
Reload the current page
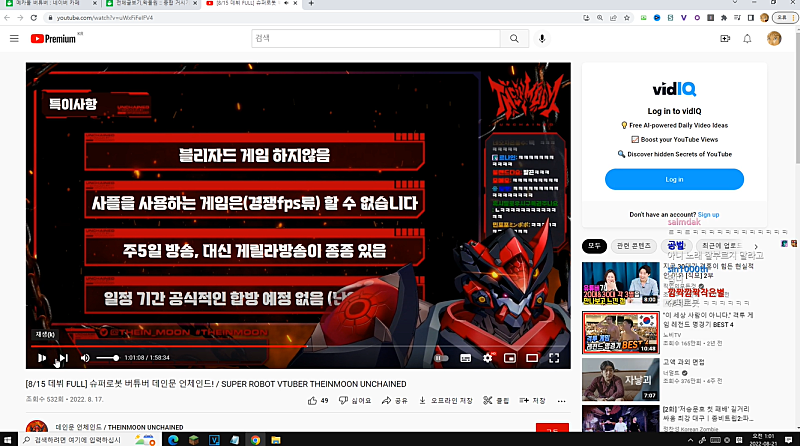[x=34, y=17]
